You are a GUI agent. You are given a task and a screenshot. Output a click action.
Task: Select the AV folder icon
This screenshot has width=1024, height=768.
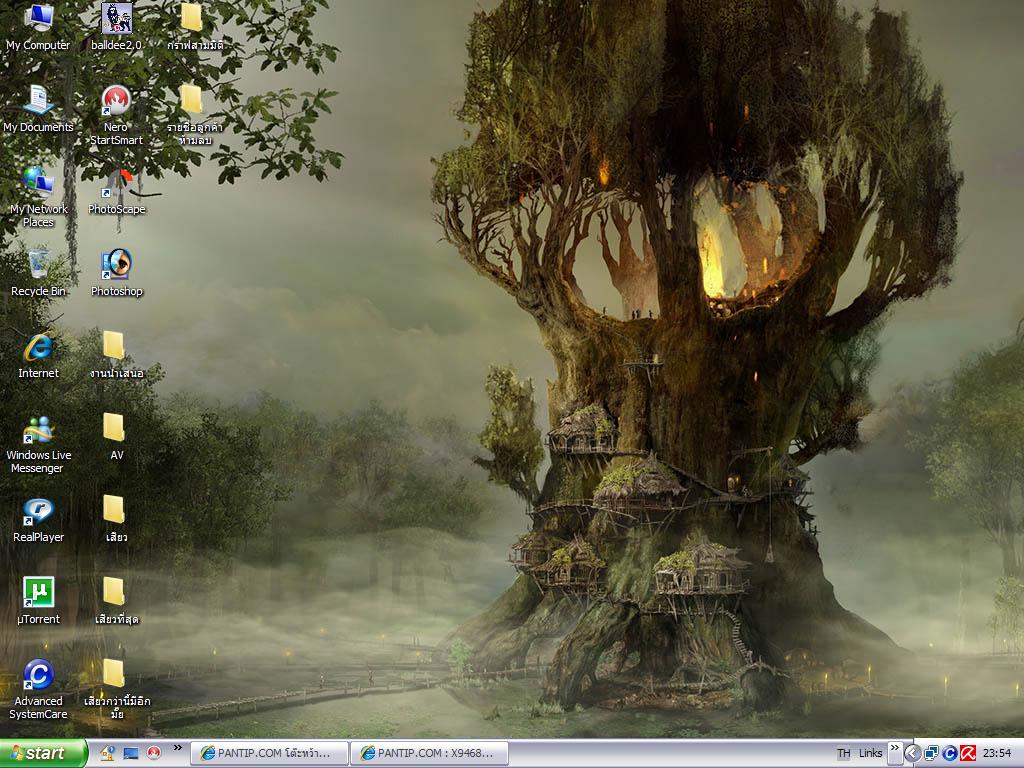click(116, 438)
